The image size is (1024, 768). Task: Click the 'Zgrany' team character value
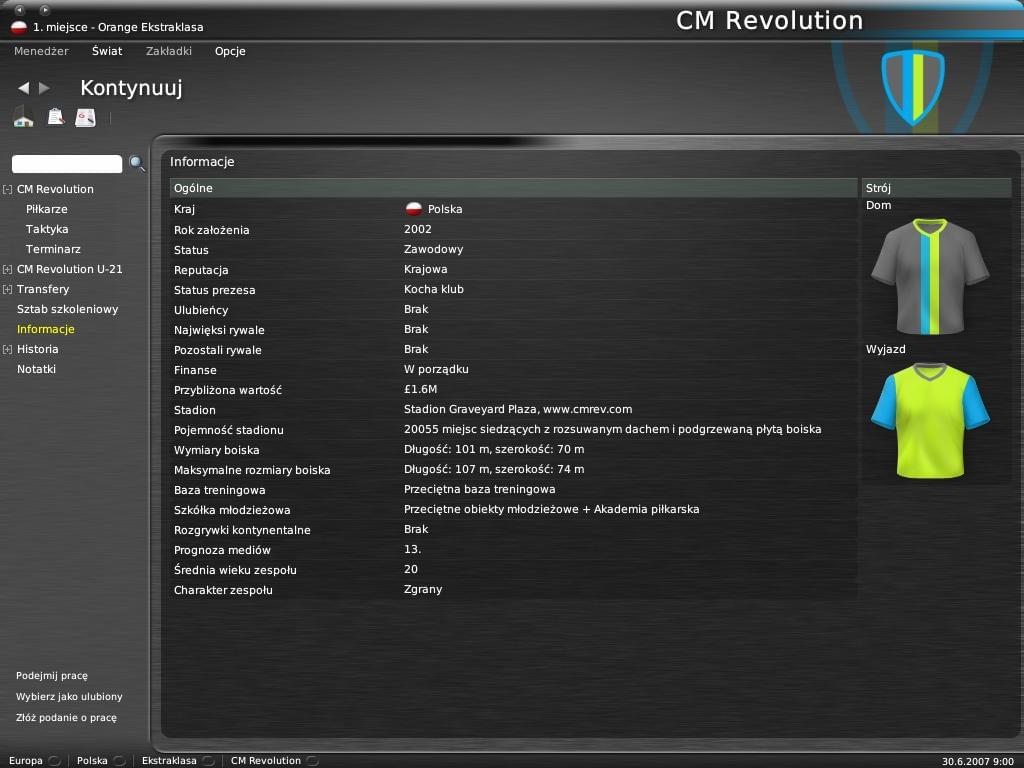(423, 590)
